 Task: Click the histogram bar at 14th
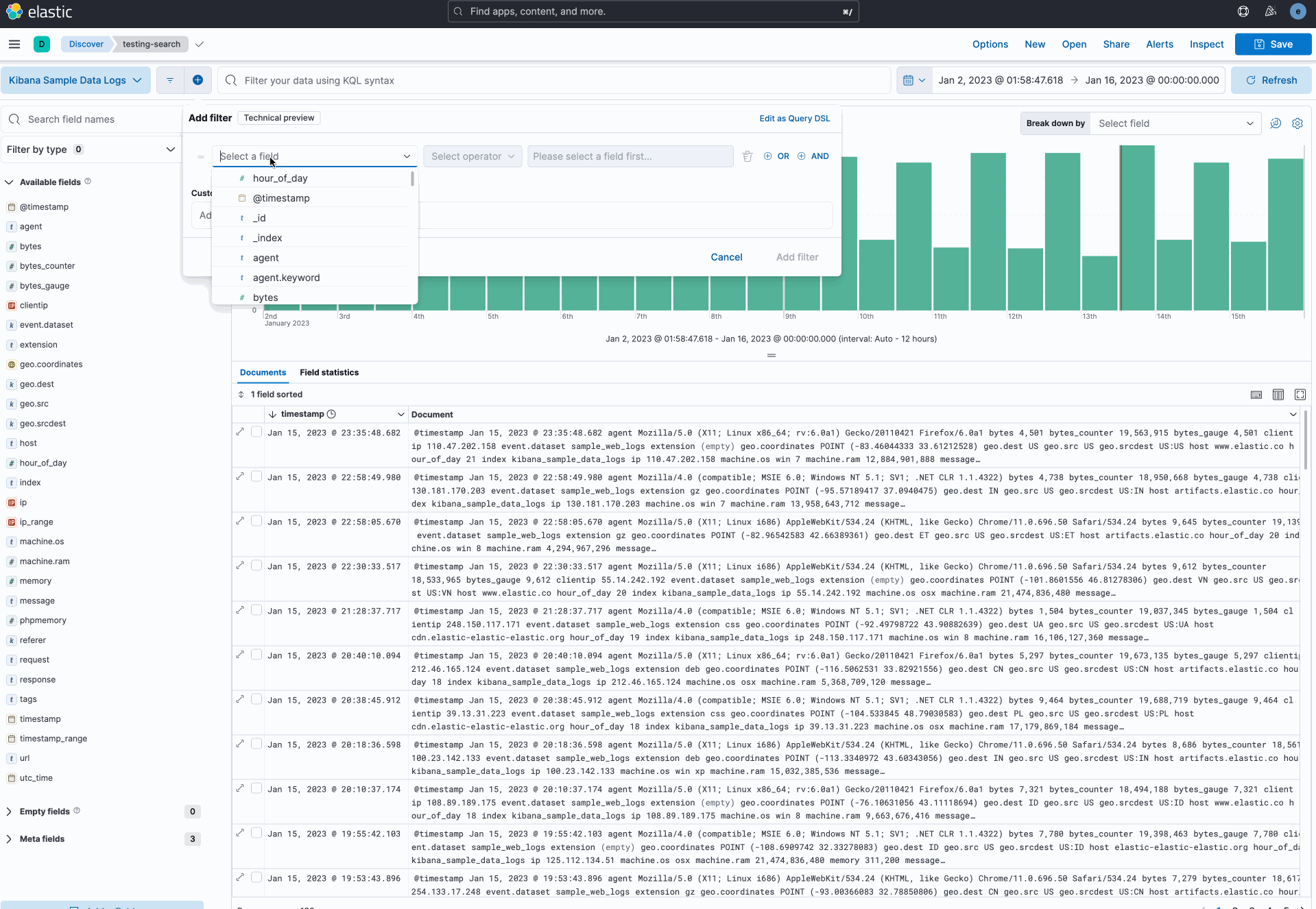(1173, 275)
